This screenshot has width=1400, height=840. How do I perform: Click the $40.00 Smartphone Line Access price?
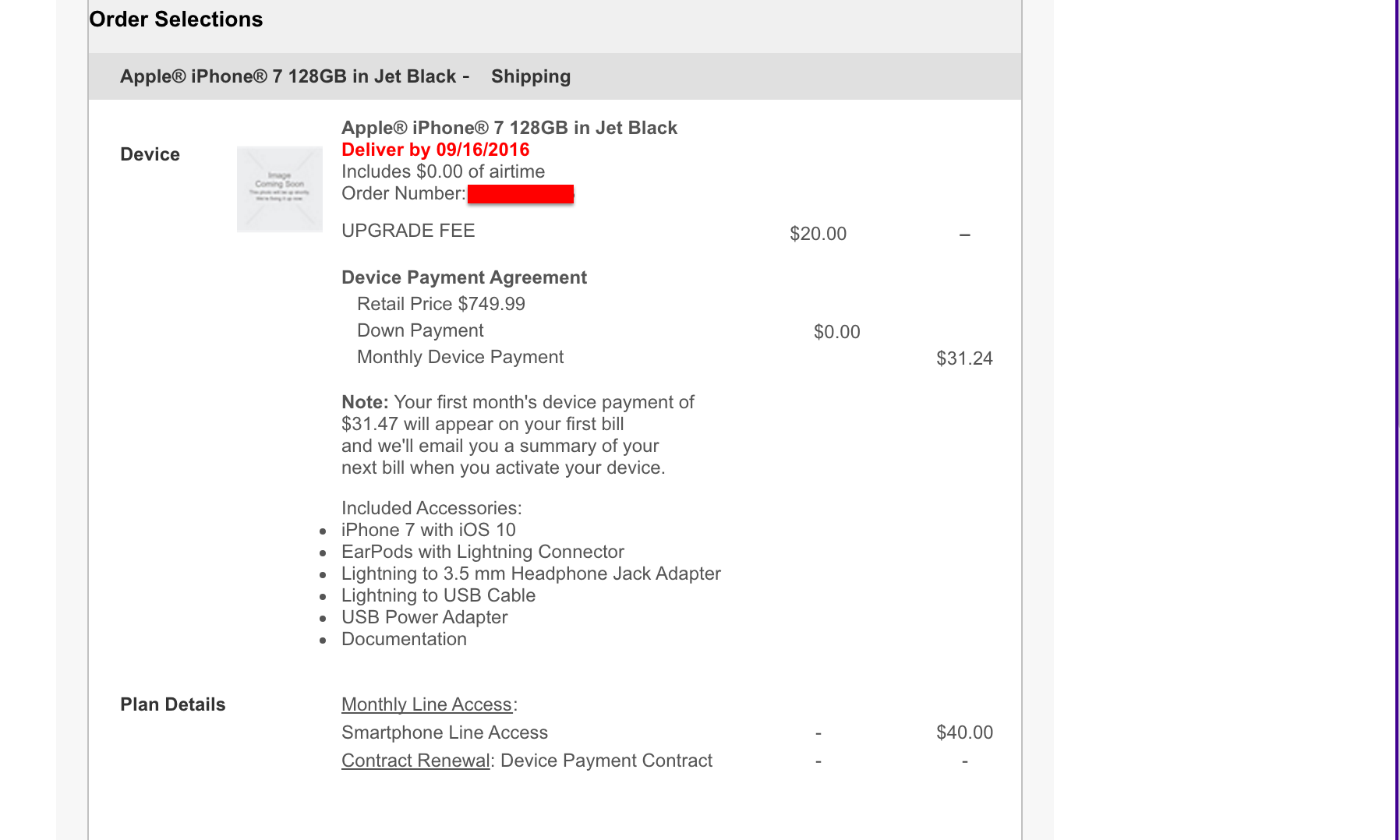pos(964,732)
